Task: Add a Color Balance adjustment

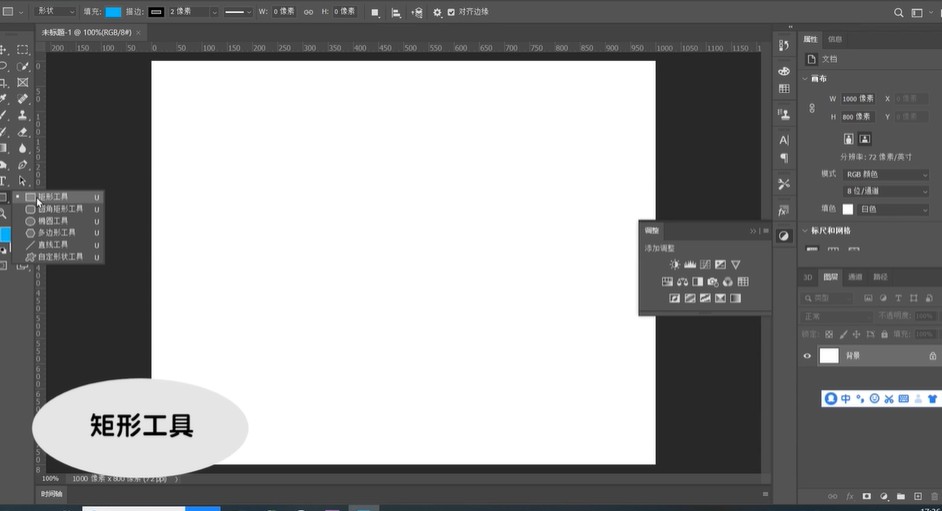Action: (x=682, y=282)
